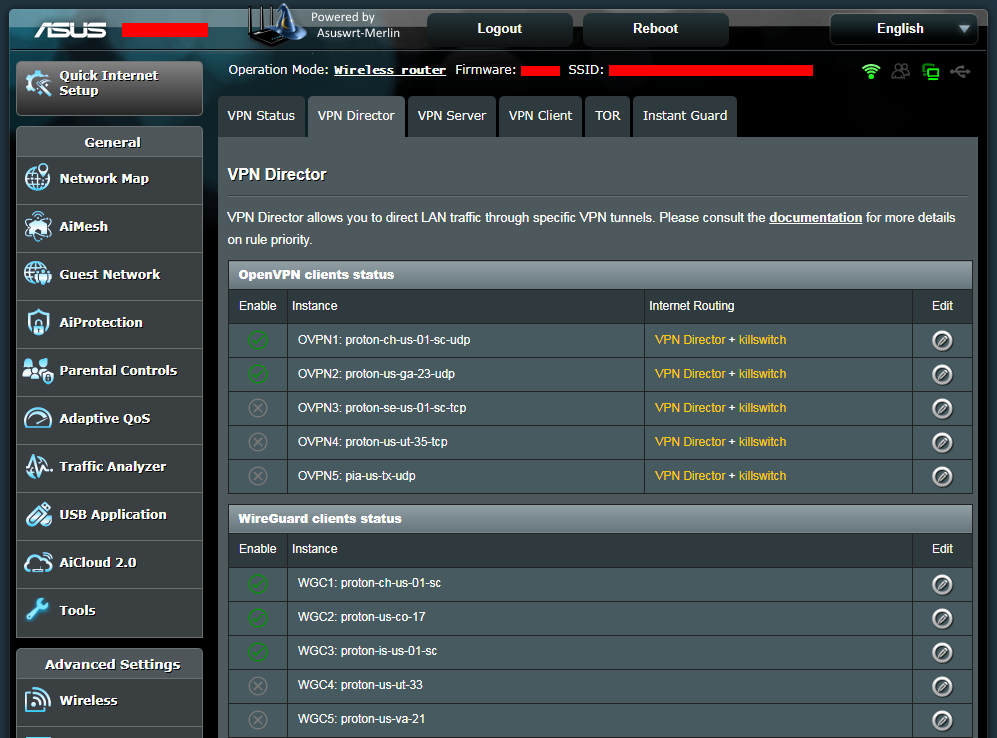Viewport: 997px width, 738px height.
Task: Click the WireGuard clients status header
Action: [600, 519]
